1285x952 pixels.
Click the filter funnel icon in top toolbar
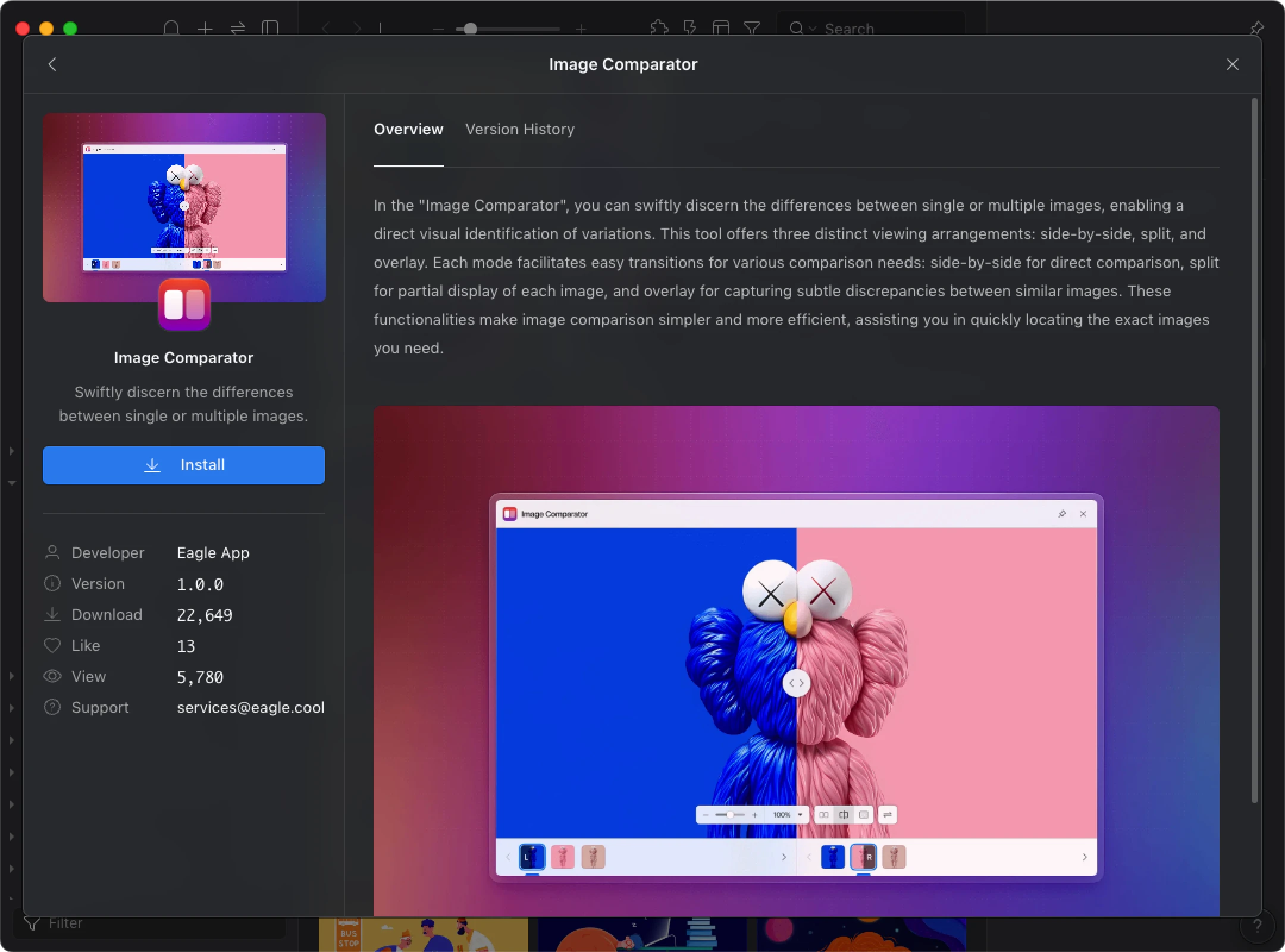752,27
